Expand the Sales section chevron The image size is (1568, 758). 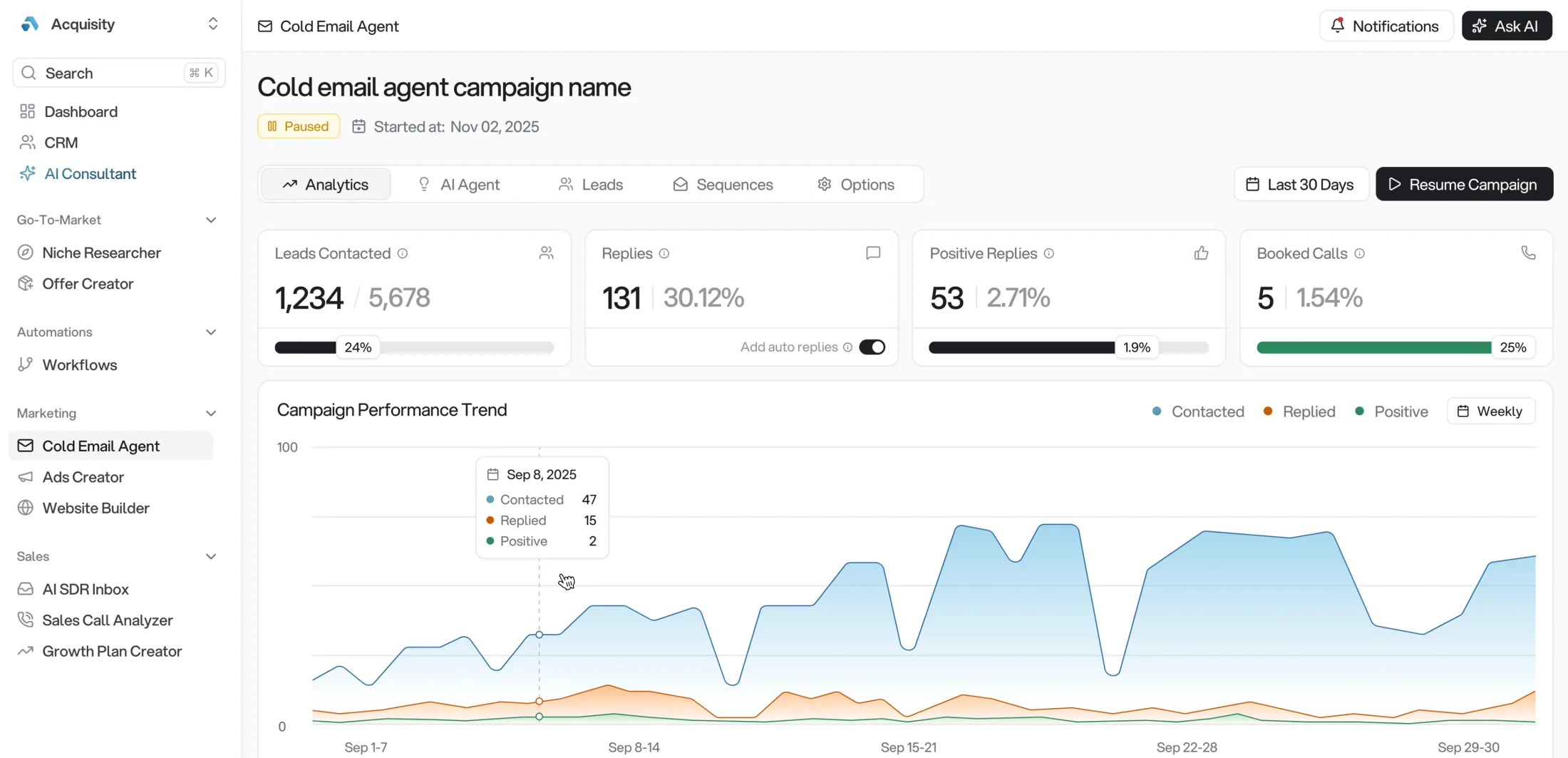pyautogui.click(x=211, y=556)
